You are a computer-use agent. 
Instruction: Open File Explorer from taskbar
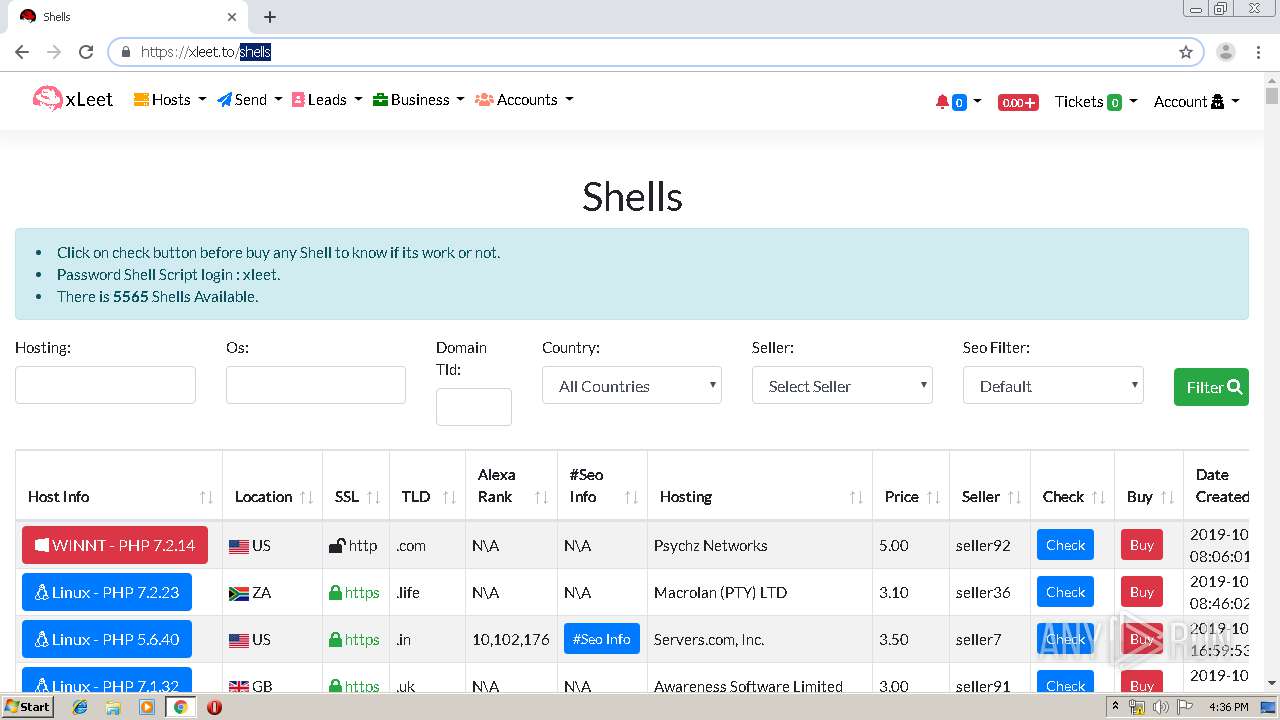113,707
